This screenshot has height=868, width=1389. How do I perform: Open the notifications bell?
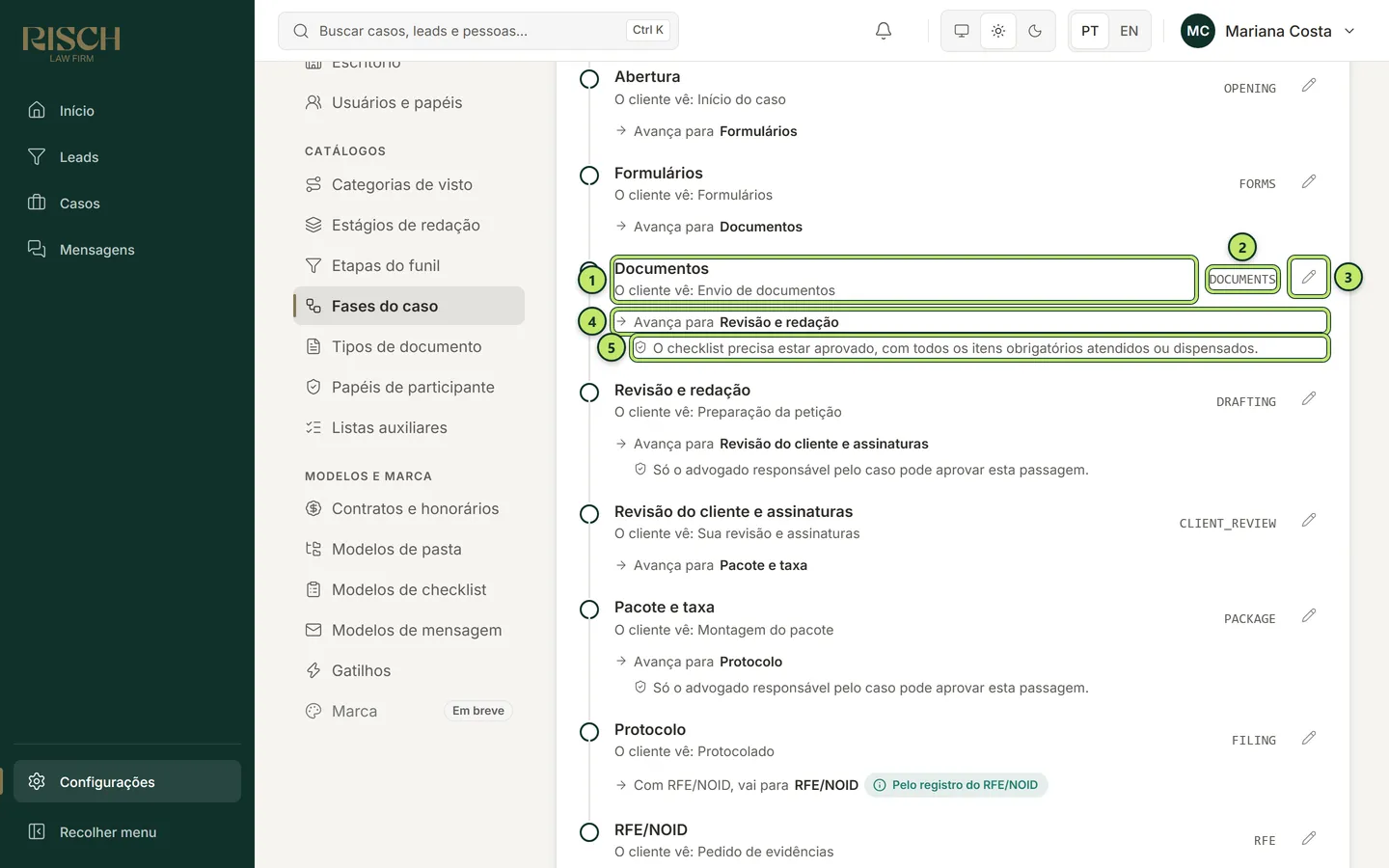pos(883,31)
